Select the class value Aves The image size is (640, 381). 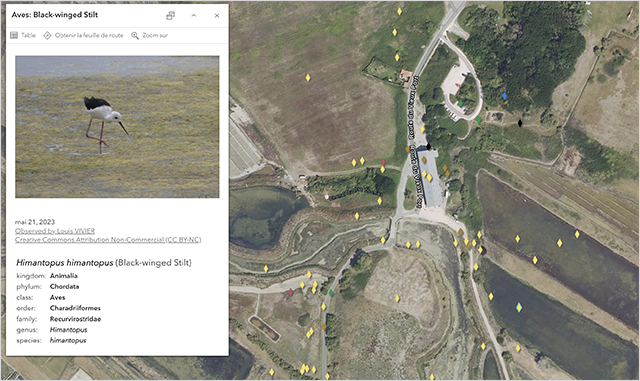(x=58, y=297)
